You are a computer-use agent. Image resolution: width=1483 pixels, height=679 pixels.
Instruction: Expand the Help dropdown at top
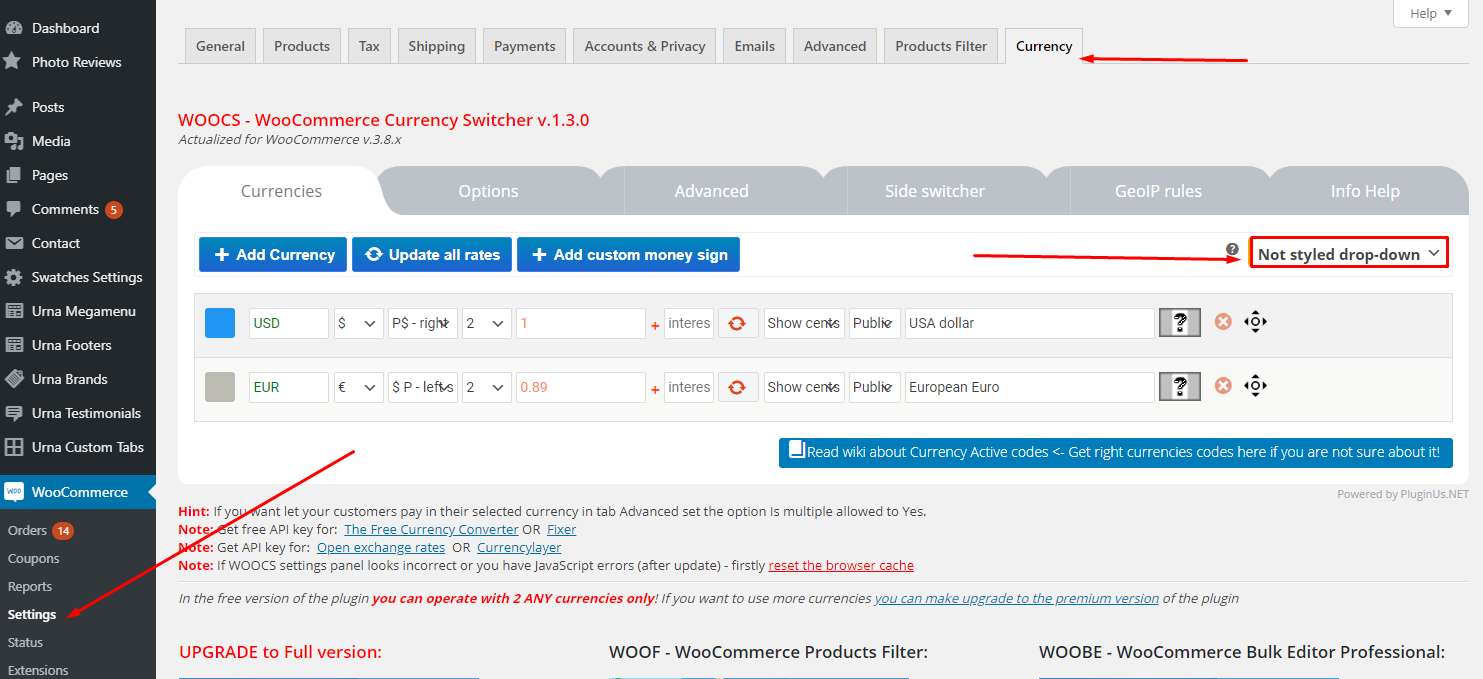tap(1431, 13)
